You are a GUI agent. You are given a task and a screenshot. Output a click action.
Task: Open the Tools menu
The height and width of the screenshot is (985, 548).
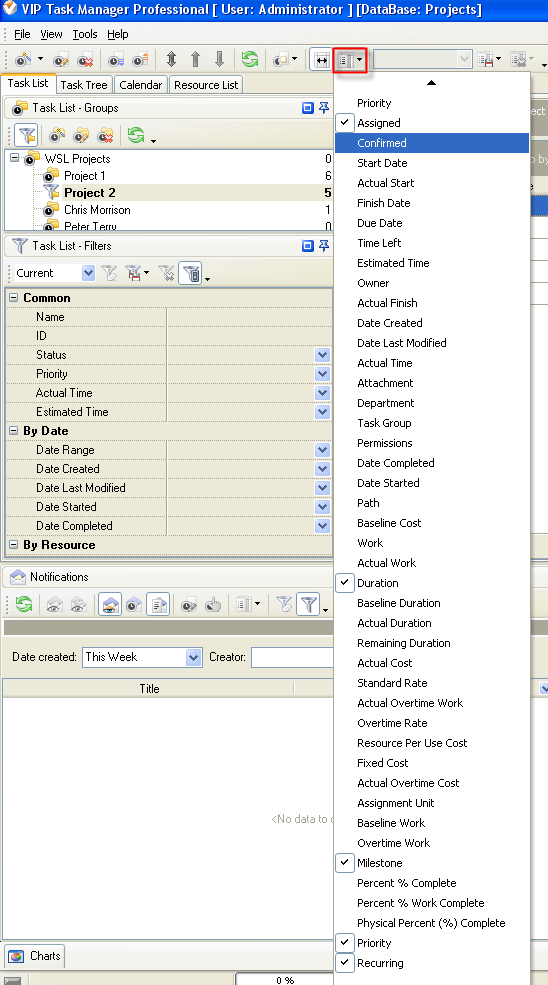[85, 34]
